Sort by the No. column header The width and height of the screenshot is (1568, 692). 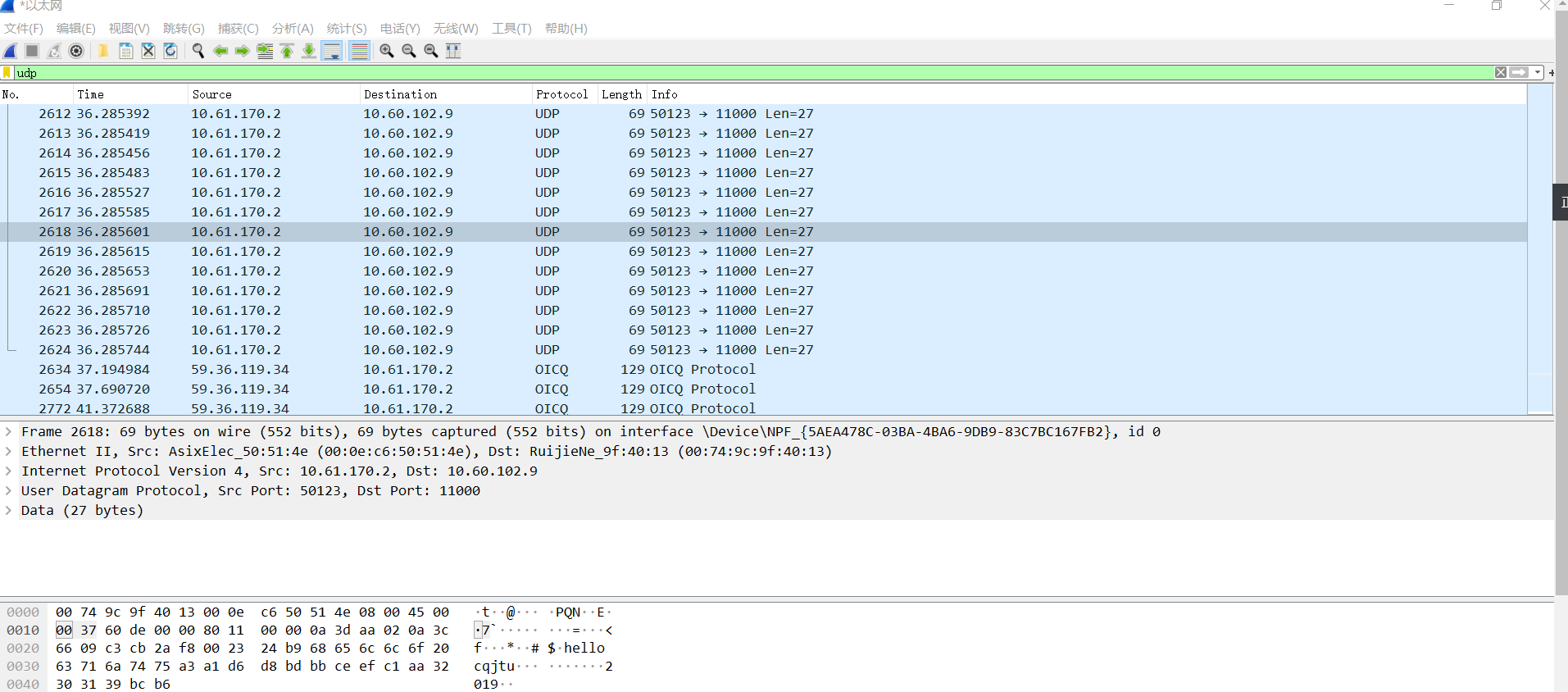(x=37, y=94)
